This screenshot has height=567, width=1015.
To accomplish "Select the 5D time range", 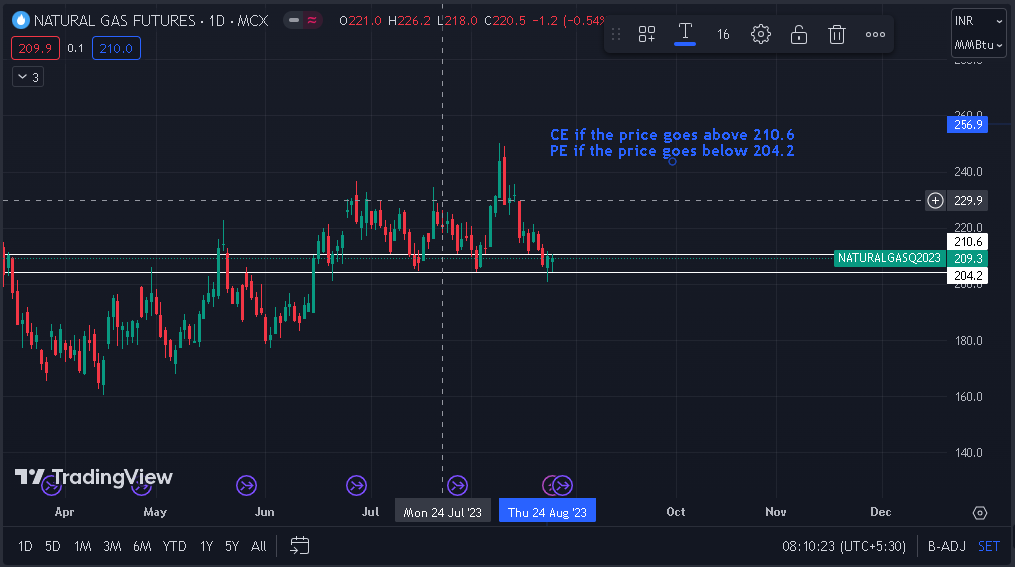I will pos(52,546).
